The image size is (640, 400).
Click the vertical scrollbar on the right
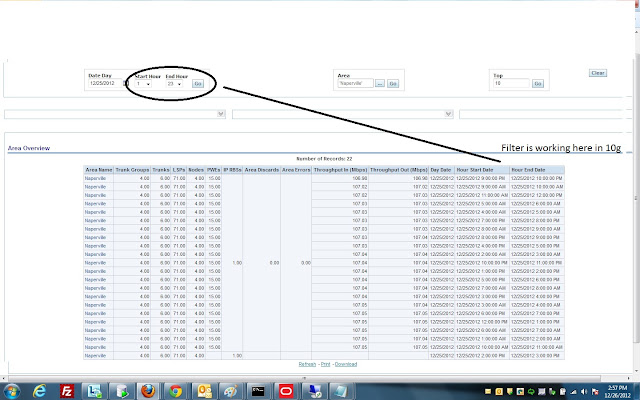tap(637, 198)
